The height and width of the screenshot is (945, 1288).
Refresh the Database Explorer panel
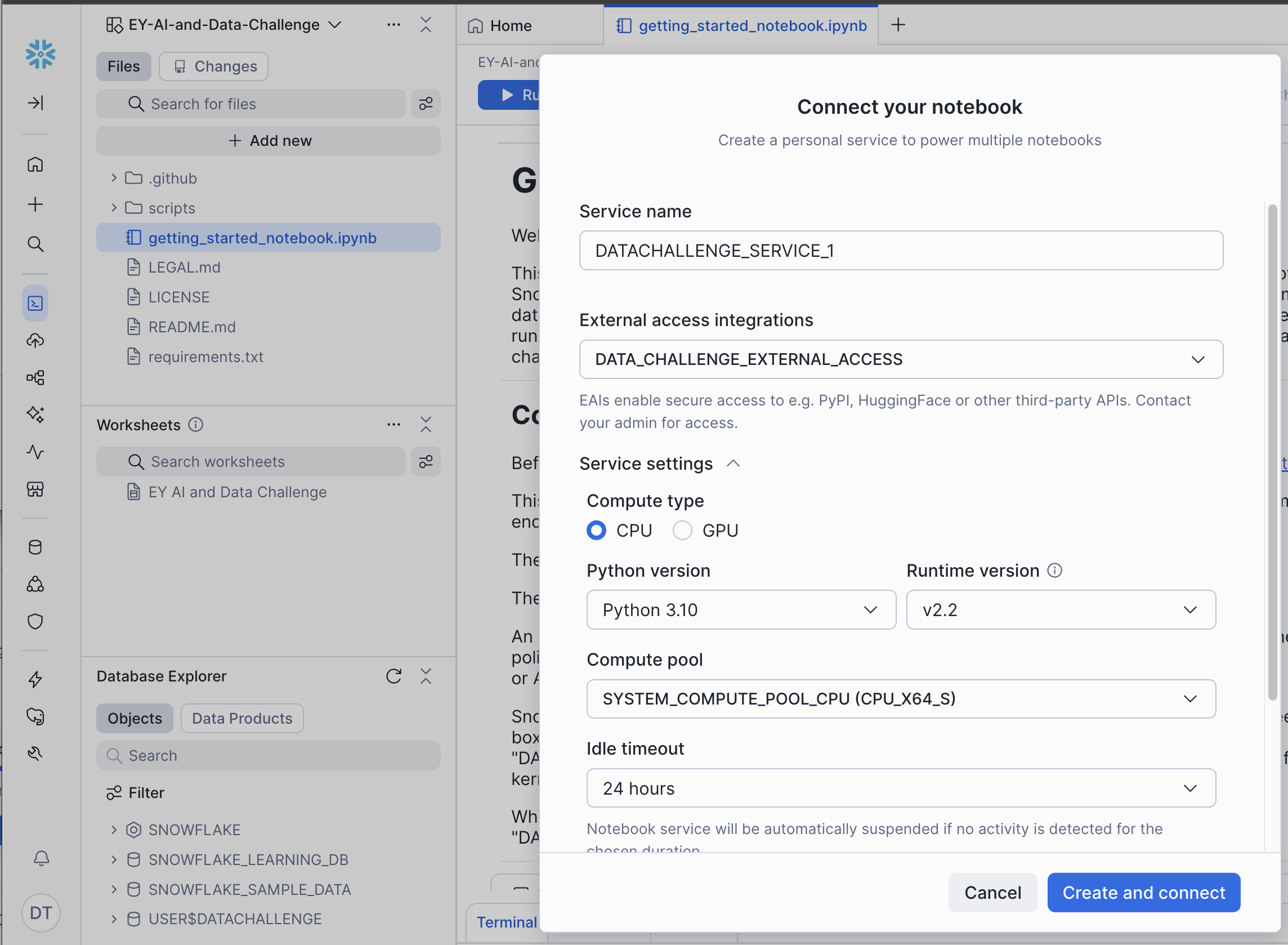coord(393,676)
